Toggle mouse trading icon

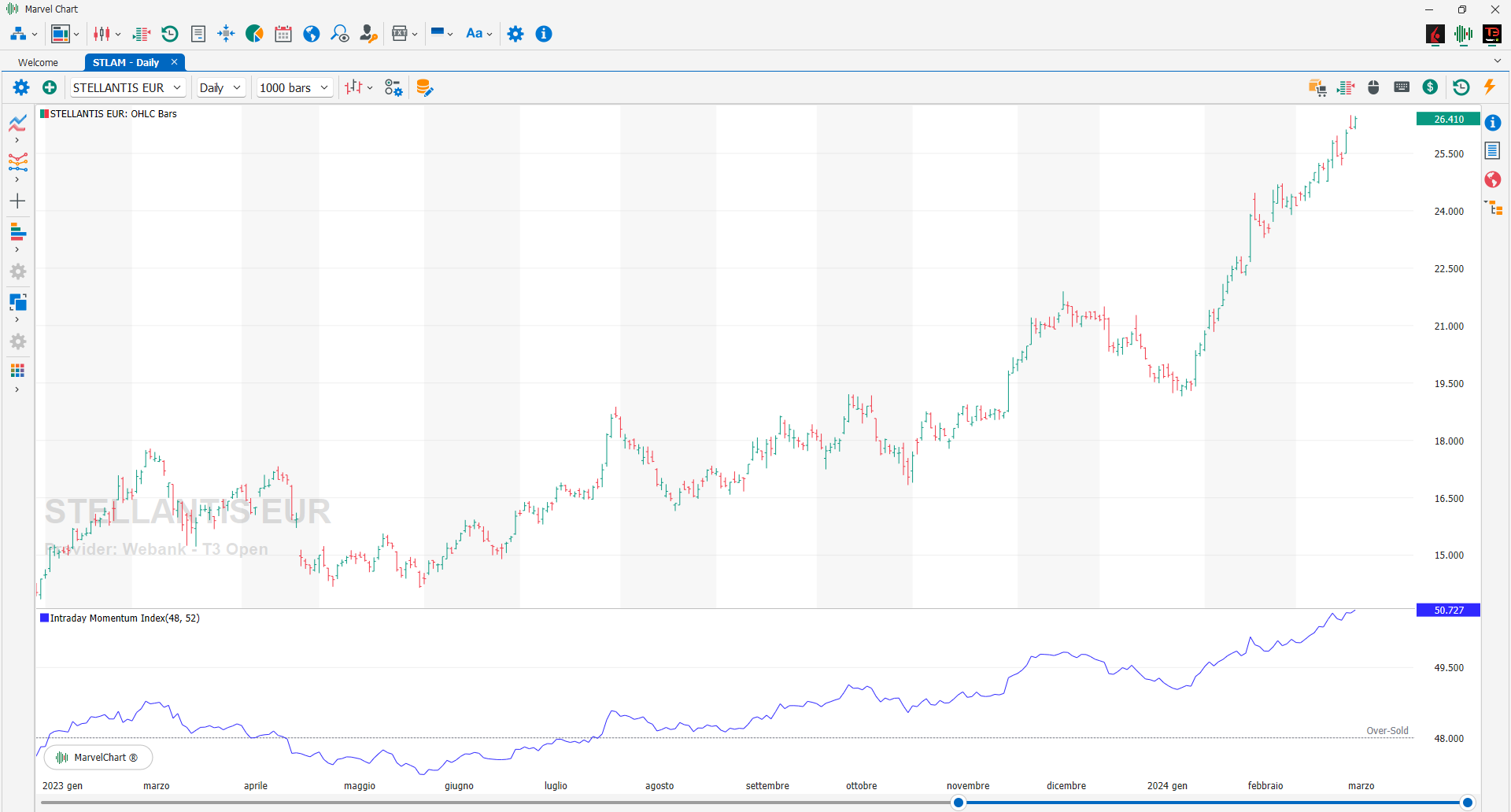(1374, 87)
